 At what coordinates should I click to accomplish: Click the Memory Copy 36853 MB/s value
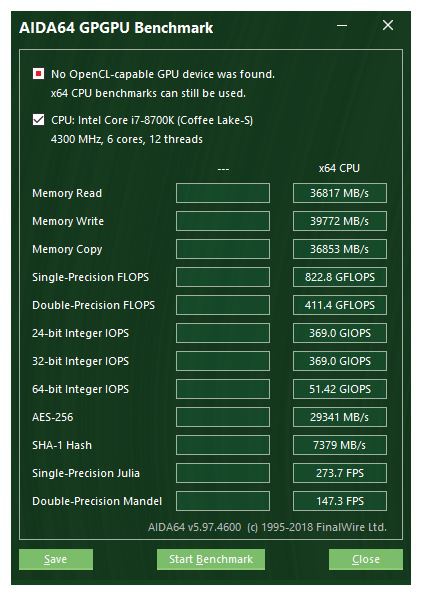pyautogui.click(x=340, y=249)
